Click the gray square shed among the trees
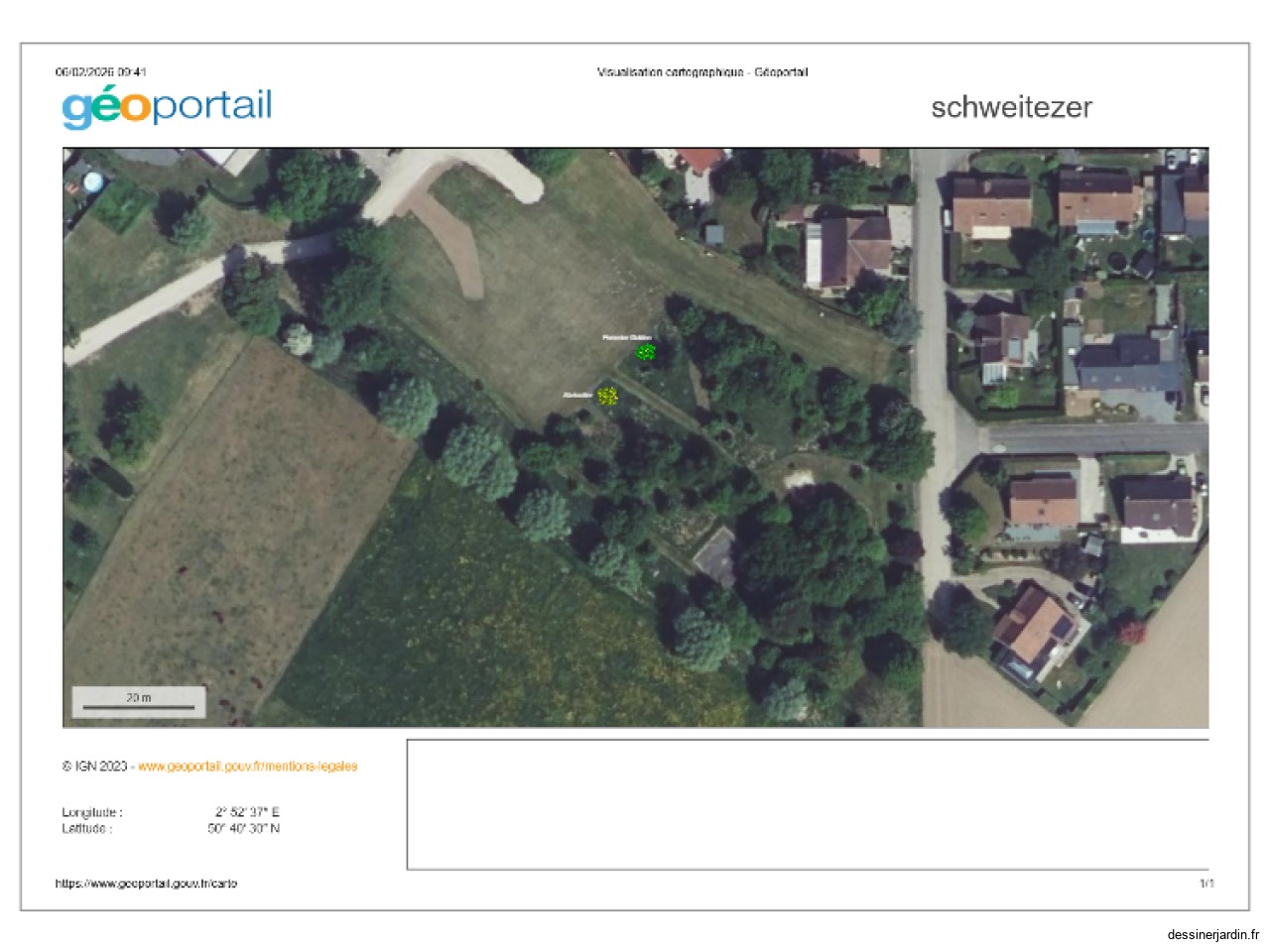This screenshot has height=952, width=1270. click(x=716, y=557)
